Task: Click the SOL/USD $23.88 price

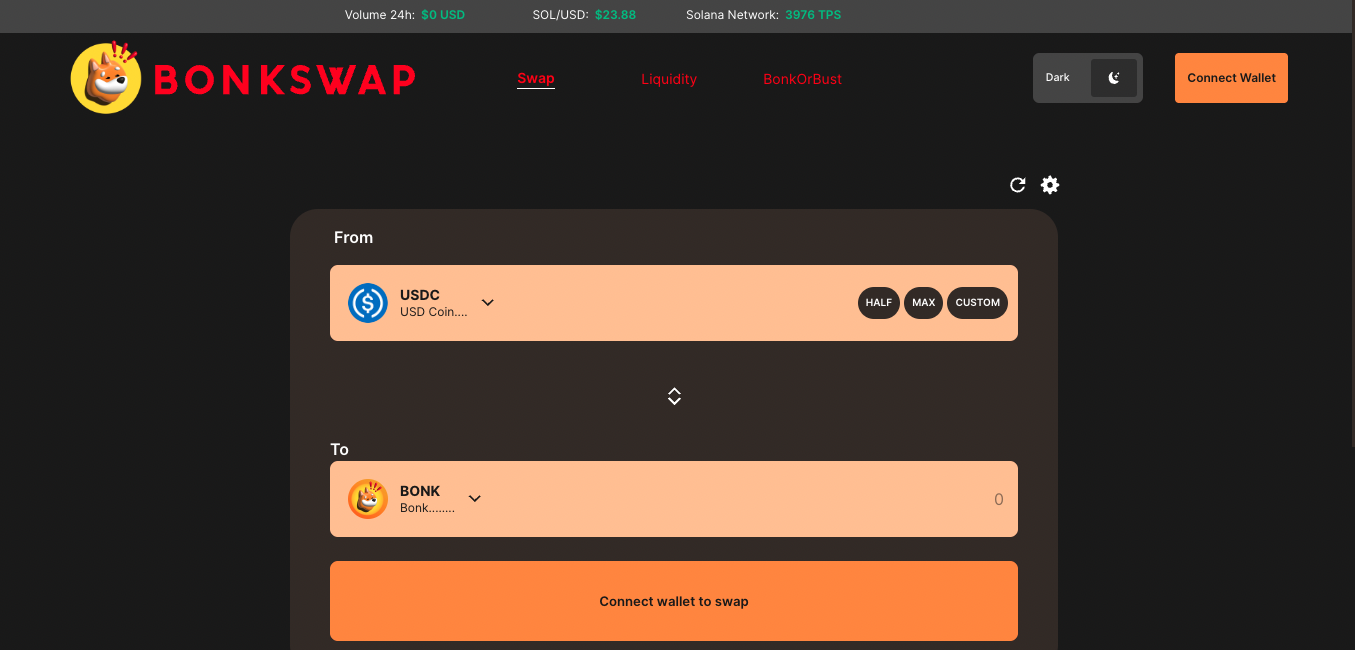Action: pyautogui.click(x=615, y=15)
